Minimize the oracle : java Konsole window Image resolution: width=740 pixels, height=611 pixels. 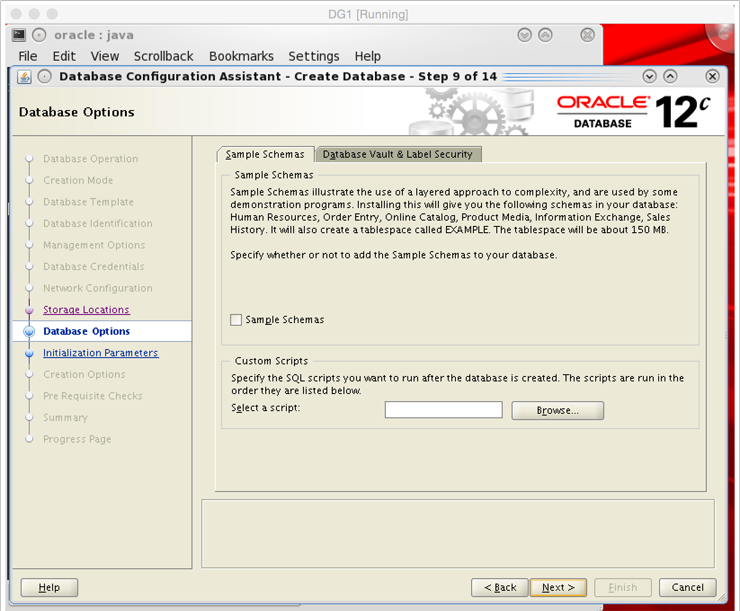click(x=524, y=35)
